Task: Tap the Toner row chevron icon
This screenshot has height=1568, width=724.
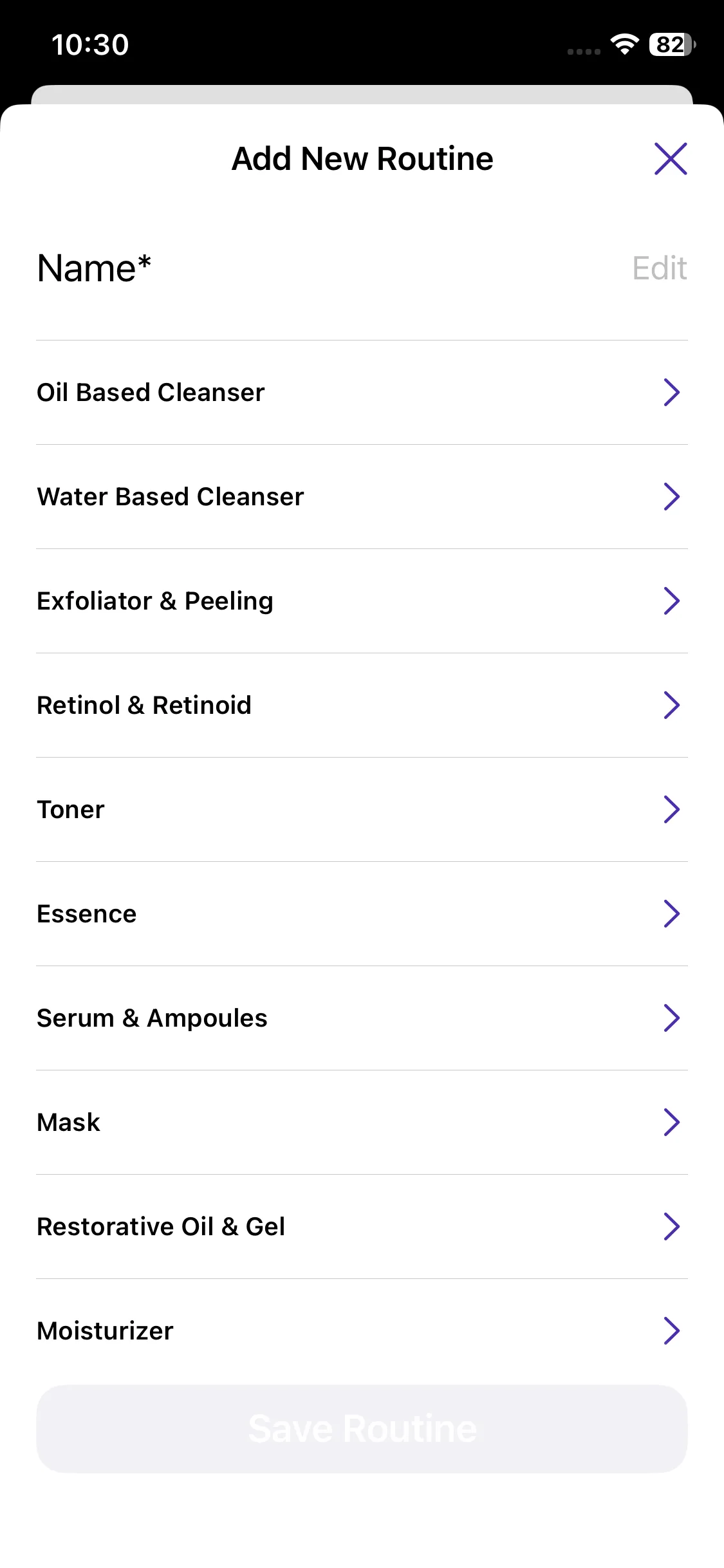Action: (671, 809)
